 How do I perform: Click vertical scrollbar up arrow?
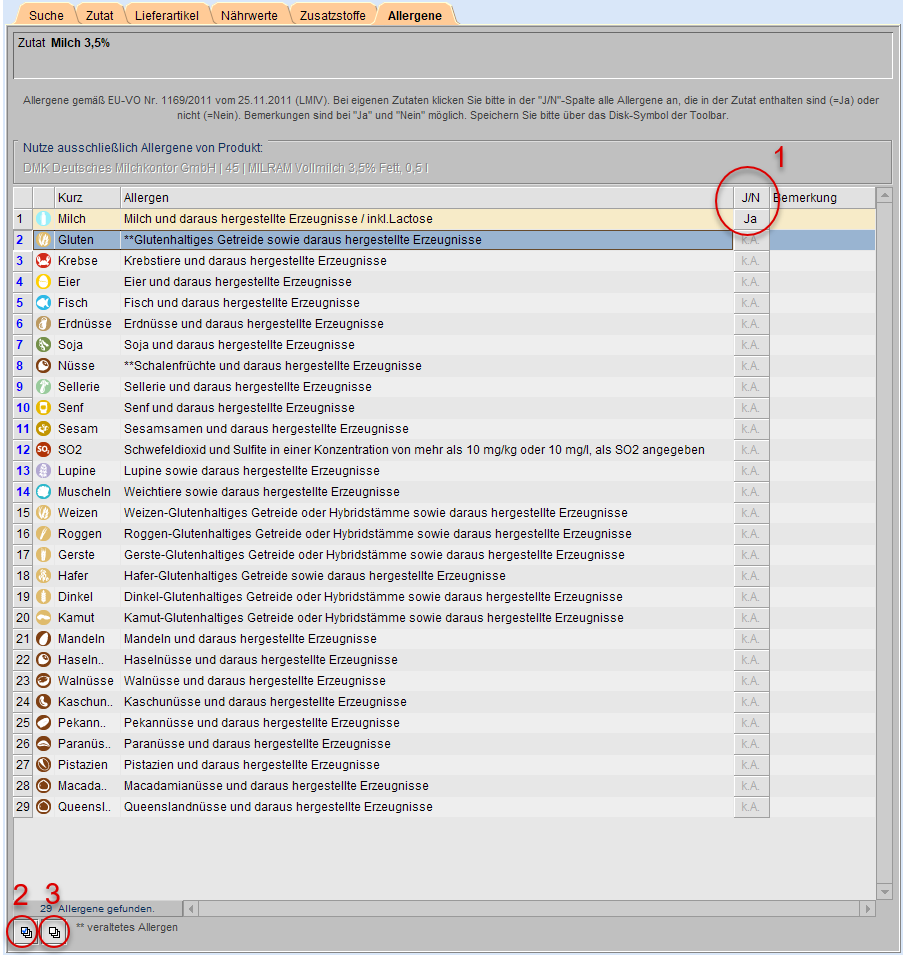(885, 196)
